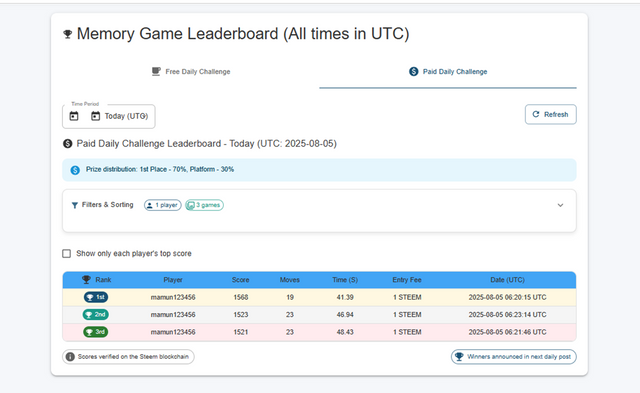Screen dimensions: 640x393
Task: Select the Paid Daily Challenge tab
Action: 448,72
